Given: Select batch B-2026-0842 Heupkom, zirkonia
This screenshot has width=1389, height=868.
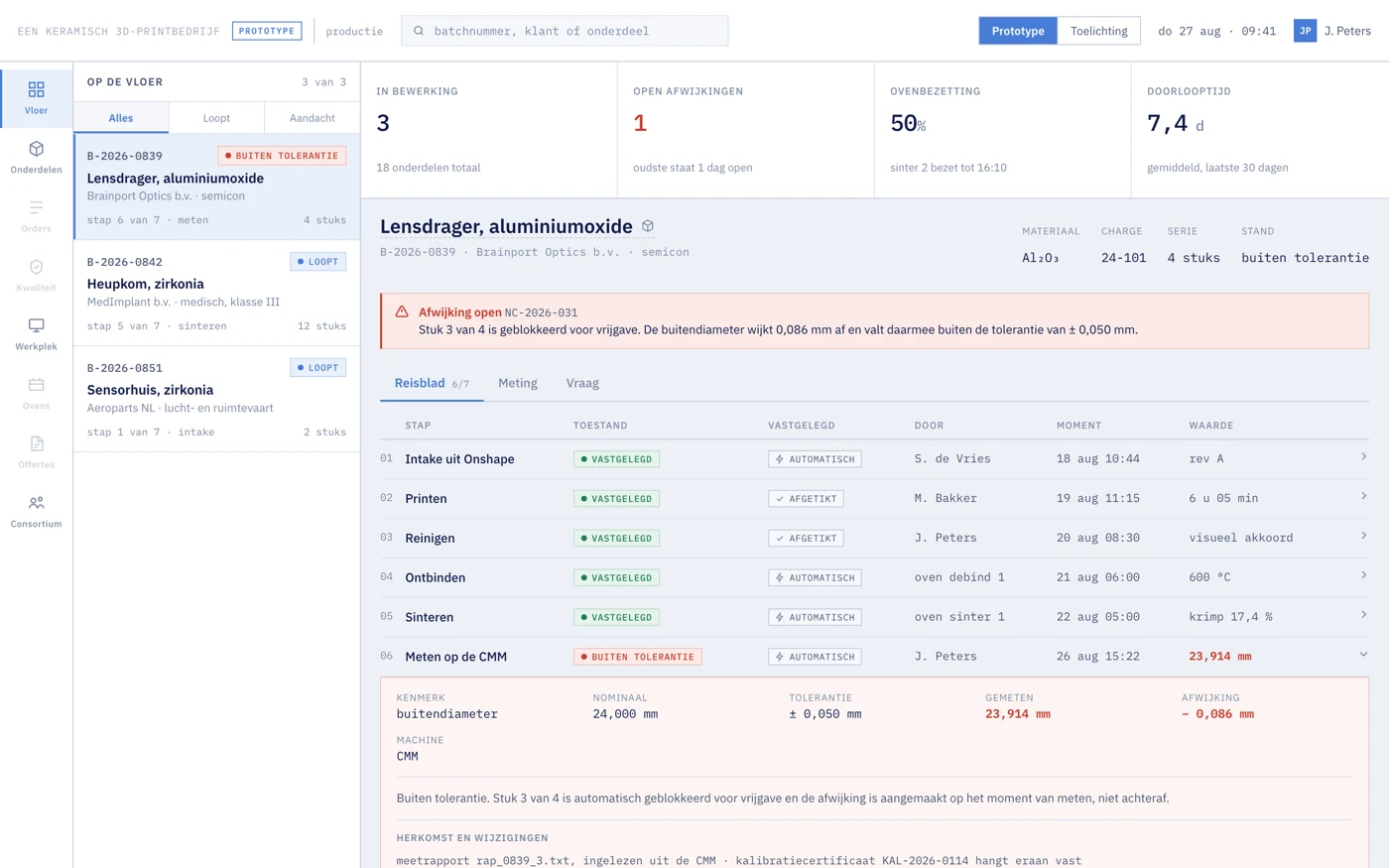Looking at the screenshot, I should (x=216, y=294).
